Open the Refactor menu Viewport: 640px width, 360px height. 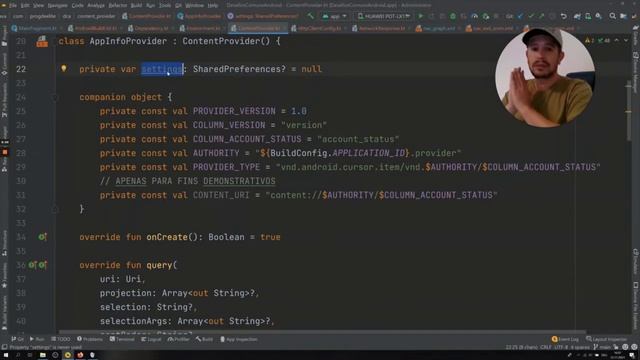(x=118, y=5)
